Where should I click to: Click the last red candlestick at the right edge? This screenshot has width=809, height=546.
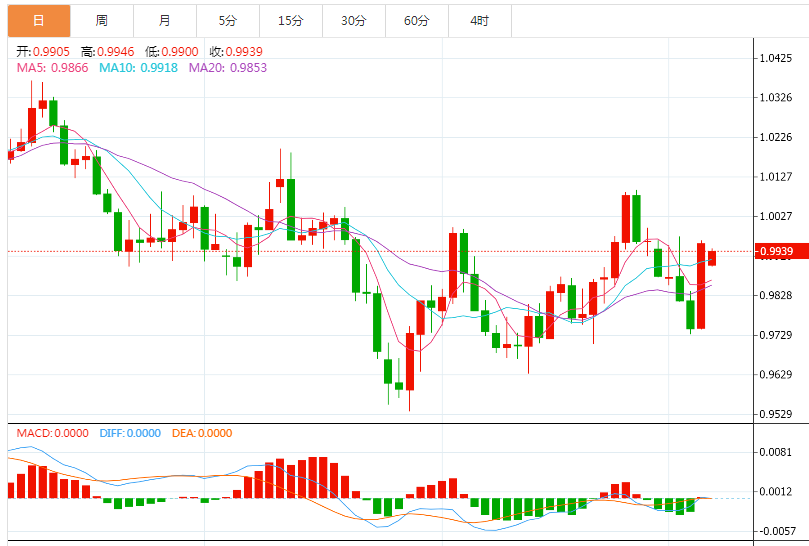tap(712, 258)
